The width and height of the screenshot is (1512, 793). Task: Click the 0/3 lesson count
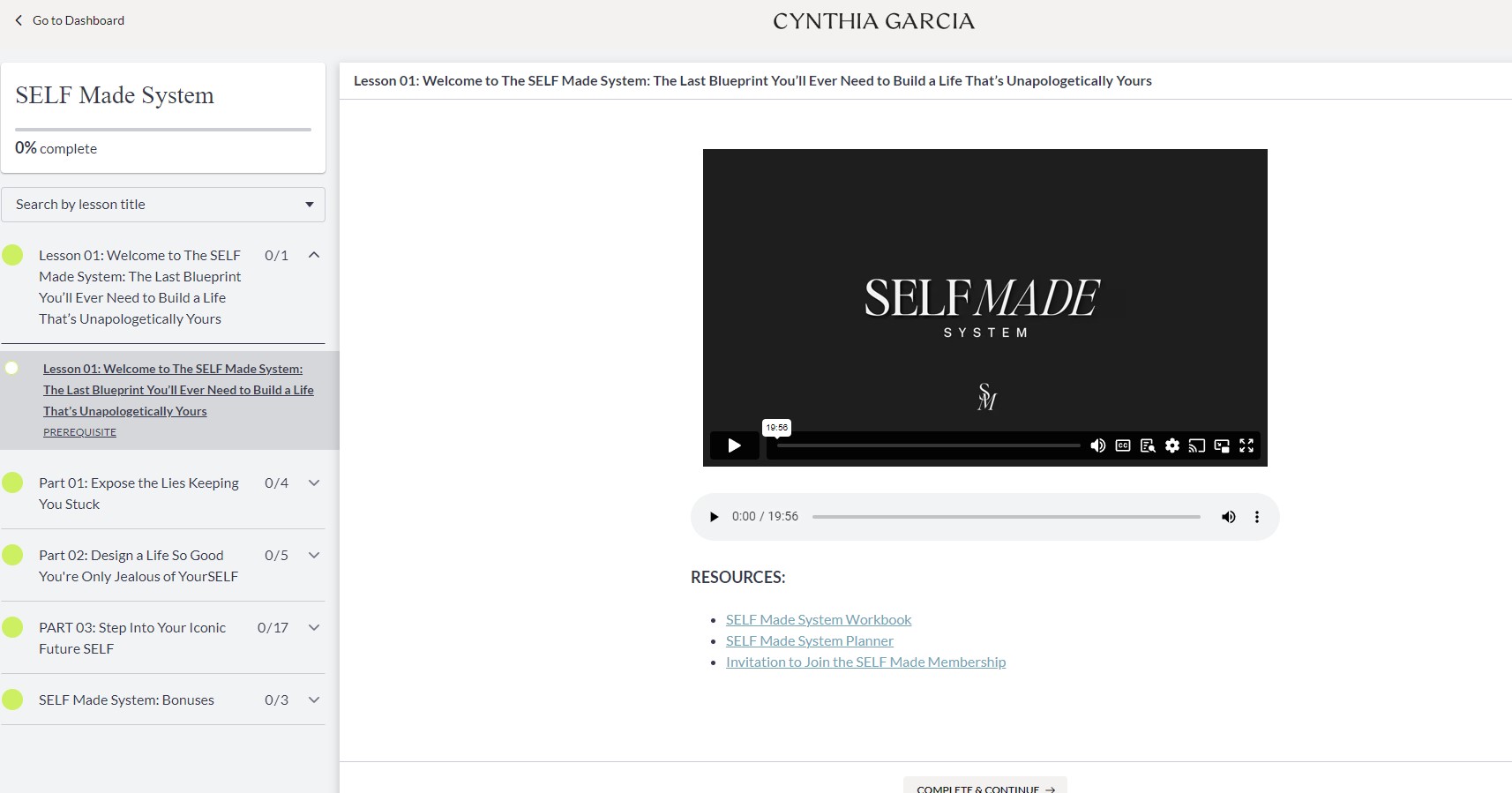tap(276, 699)
